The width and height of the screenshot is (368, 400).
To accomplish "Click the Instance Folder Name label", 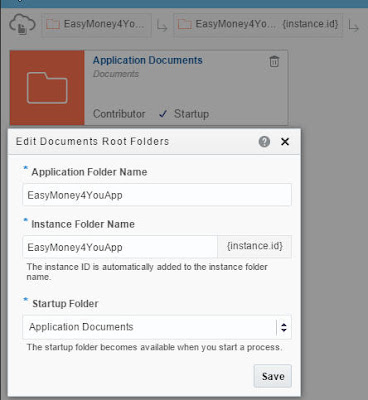I will [83, 224].
